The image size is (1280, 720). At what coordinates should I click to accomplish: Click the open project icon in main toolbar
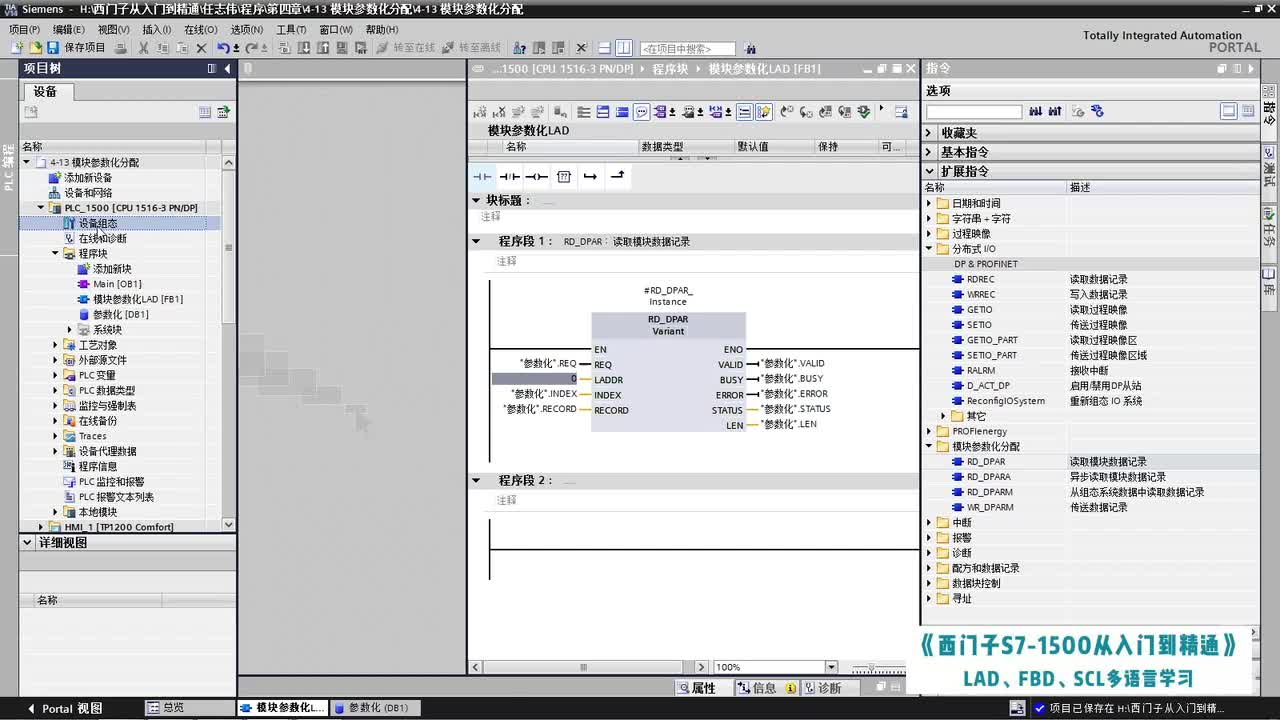[35, 48]
